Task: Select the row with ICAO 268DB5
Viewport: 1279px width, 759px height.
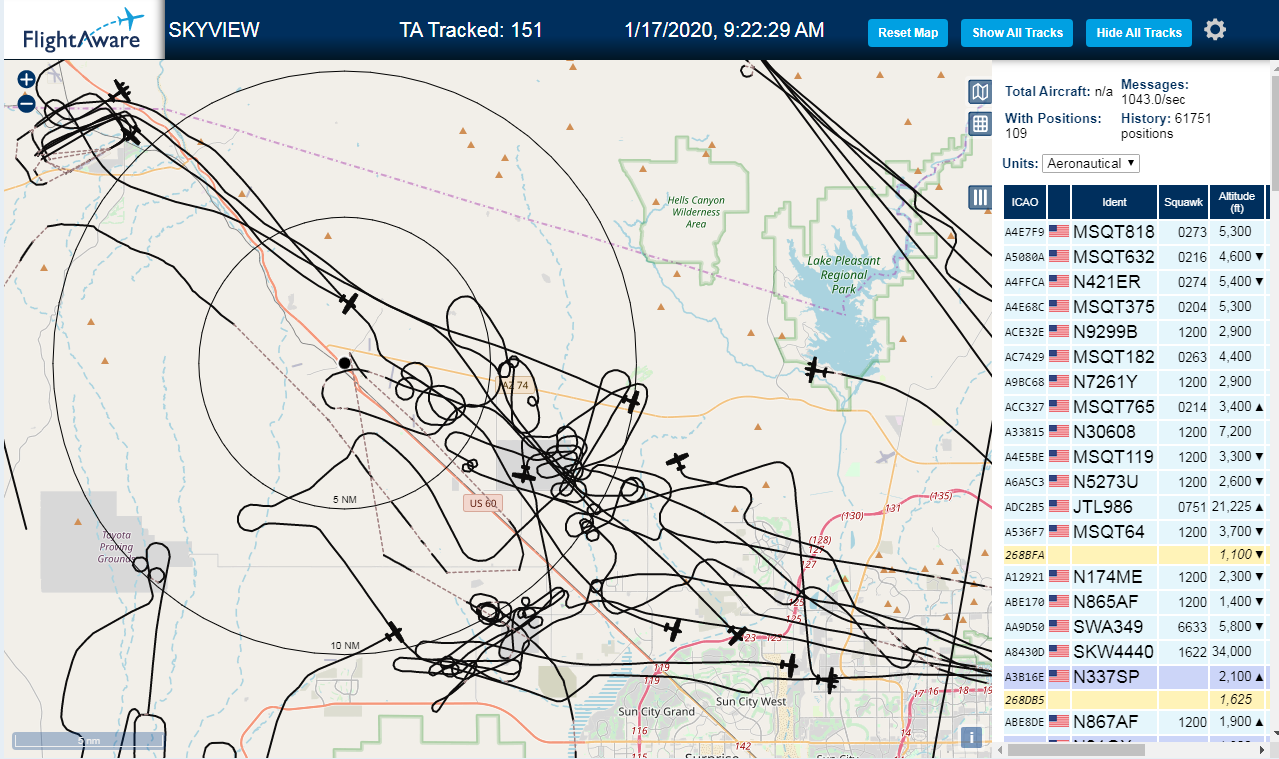Action: [x=1135, y=699]
